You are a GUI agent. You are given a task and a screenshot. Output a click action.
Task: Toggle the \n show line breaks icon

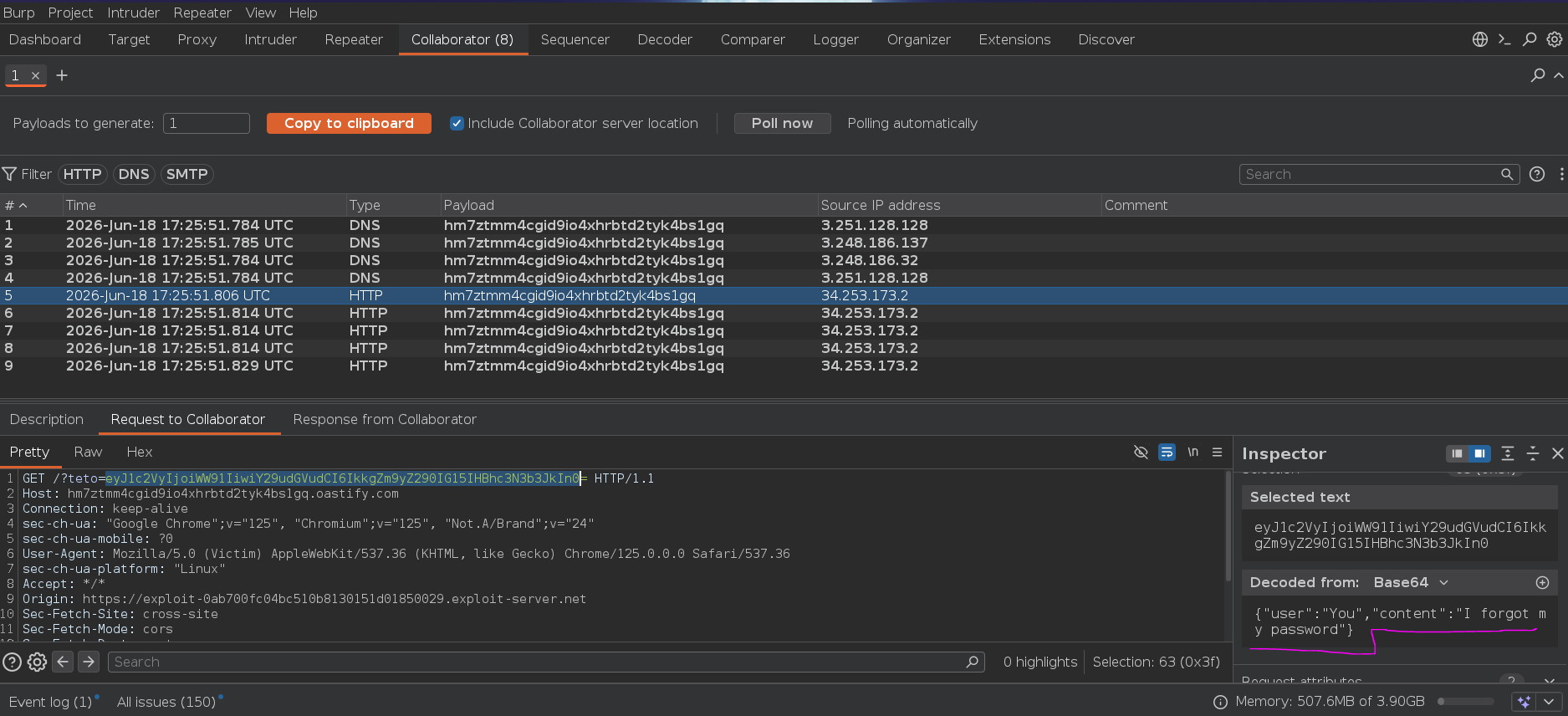[x=1193, y=453]
